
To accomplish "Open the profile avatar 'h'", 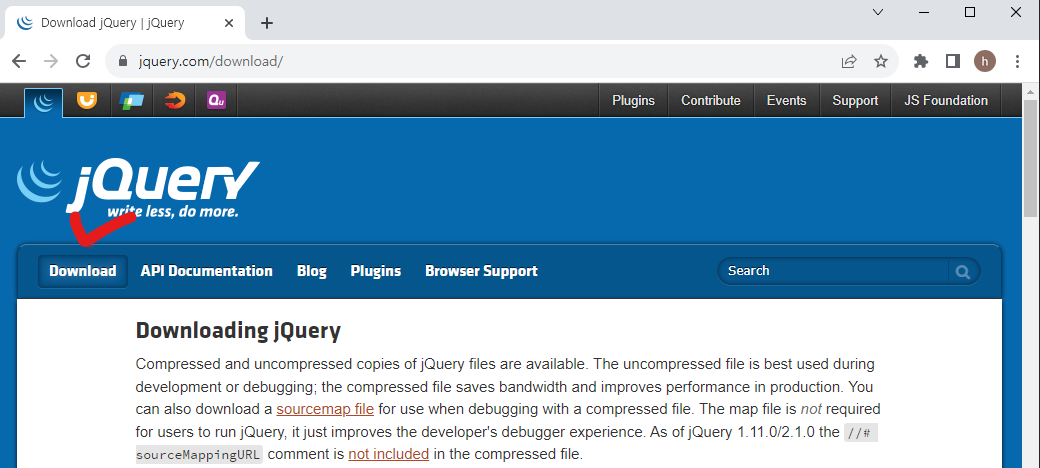I will point(985,62).
